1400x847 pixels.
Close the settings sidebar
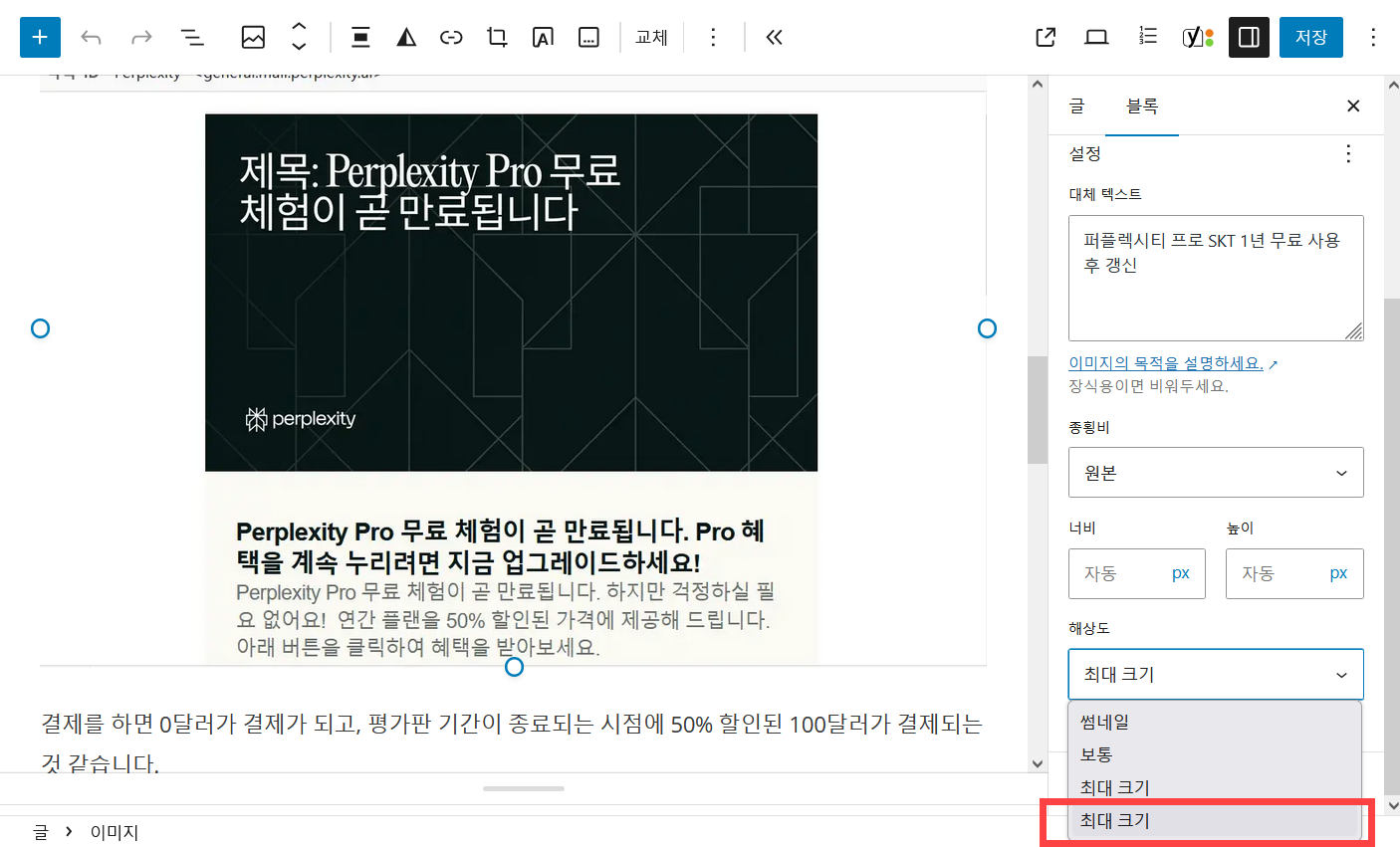tap(1353, 106)
